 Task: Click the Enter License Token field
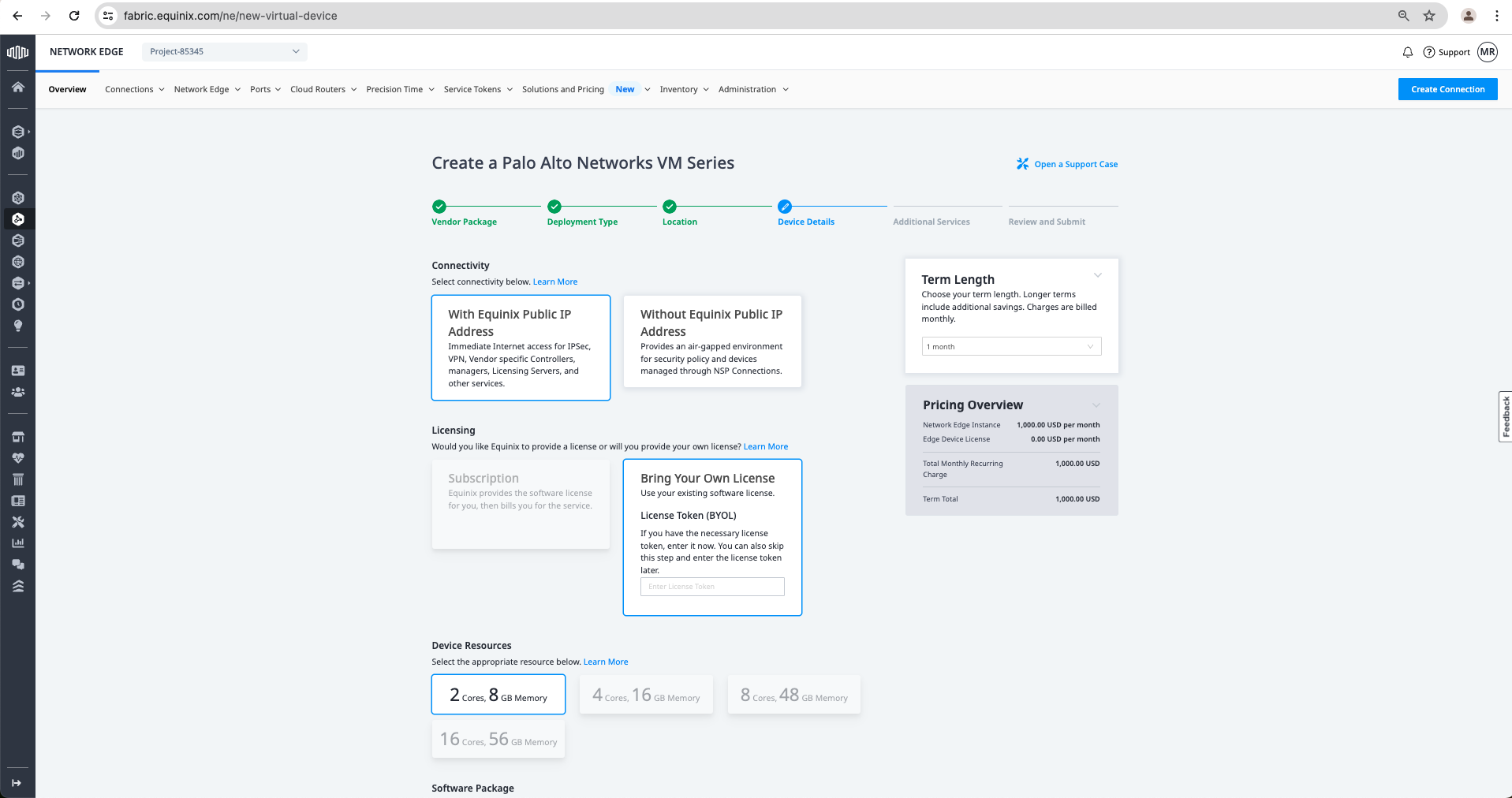tap(712, 587)
